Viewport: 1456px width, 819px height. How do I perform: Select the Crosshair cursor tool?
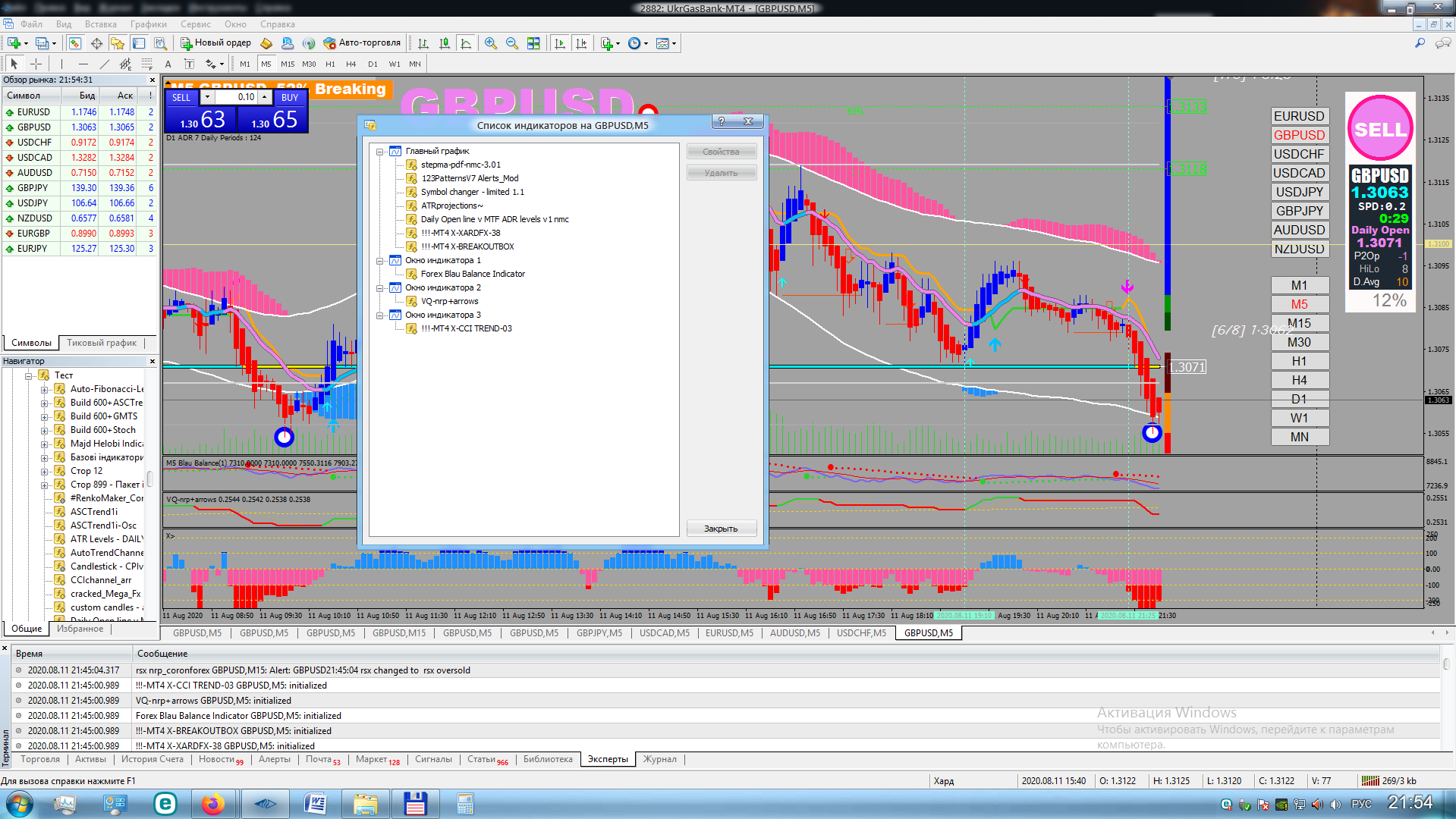36,64
